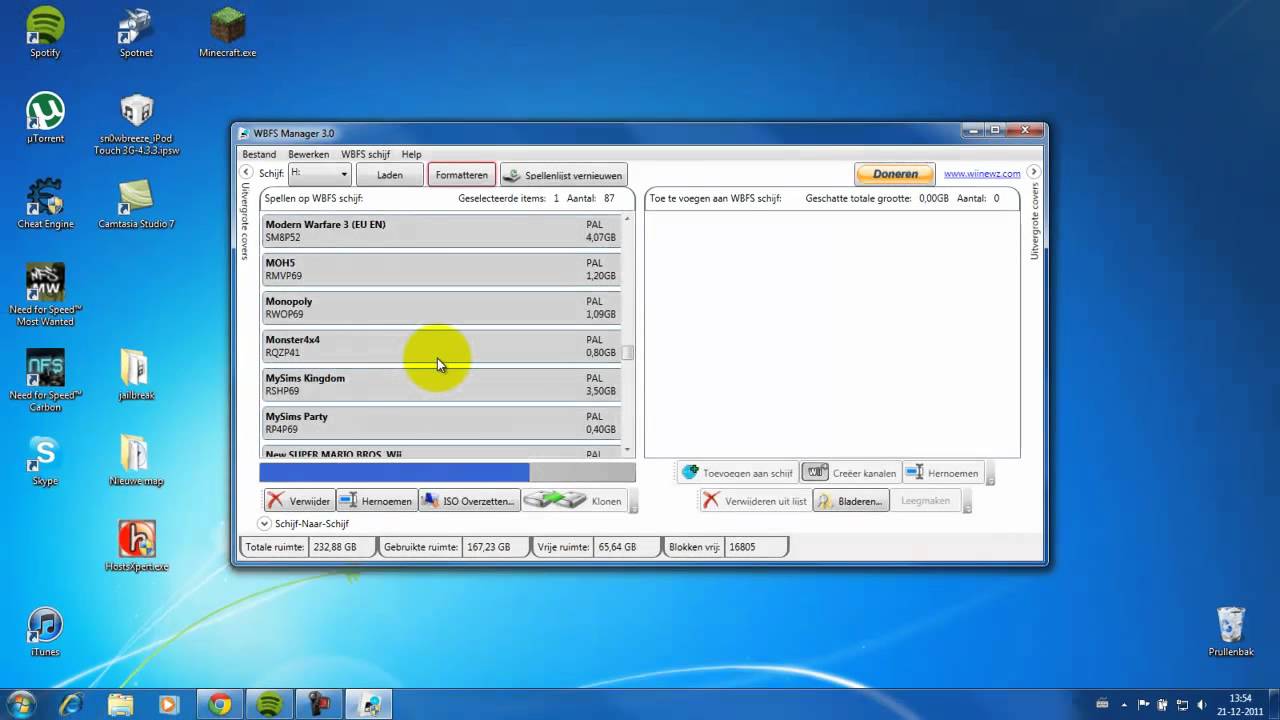
Task: Open the Windows Start menu orb
Action: pyautogui.click(x=20, y=704)
